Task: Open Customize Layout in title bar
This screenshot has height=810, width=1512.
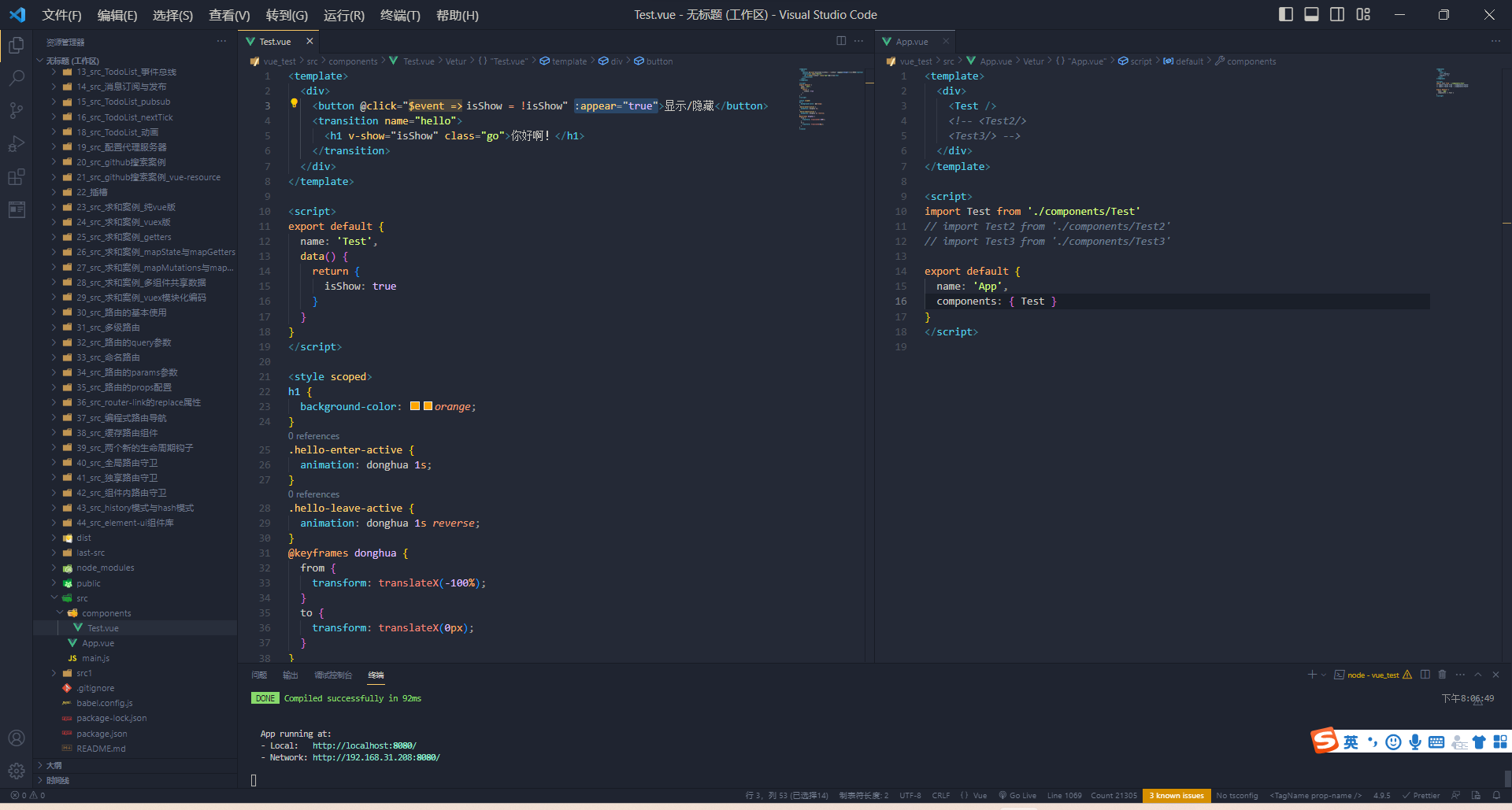Action: point(1363,14)
